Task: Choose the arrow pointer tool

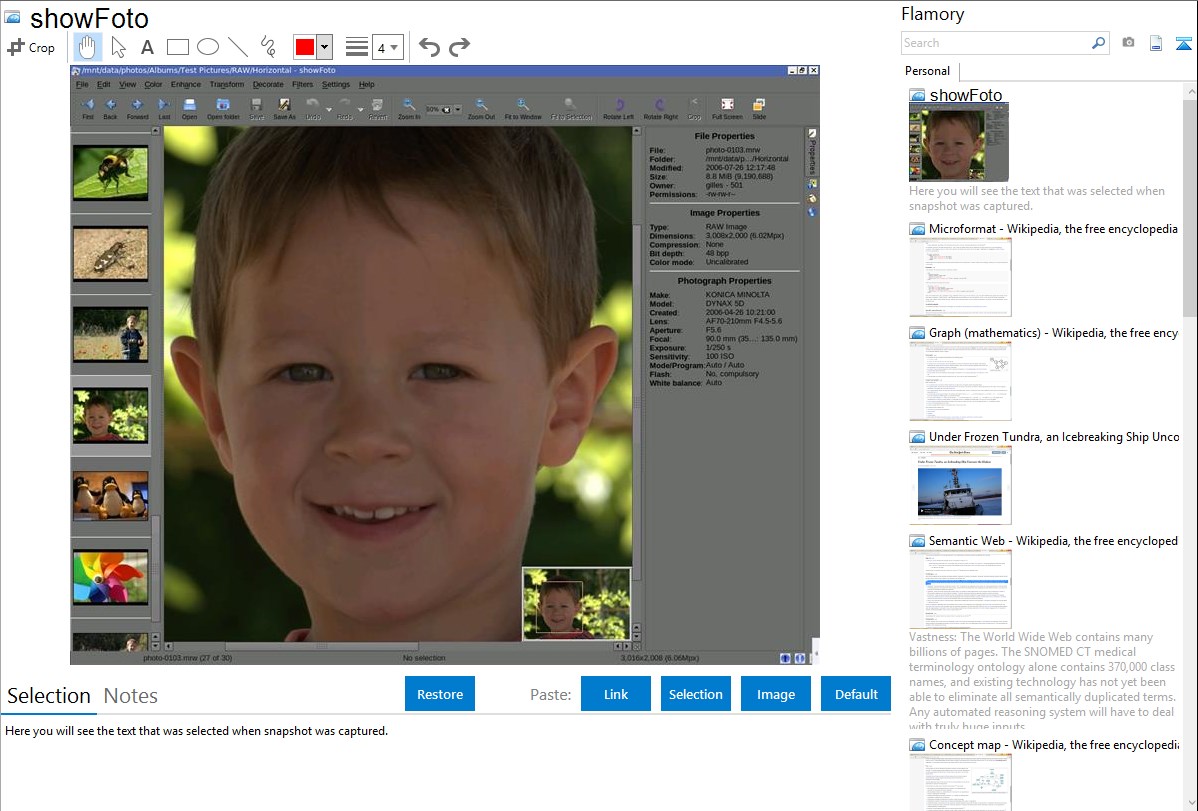Action: (x=118, y=47)
